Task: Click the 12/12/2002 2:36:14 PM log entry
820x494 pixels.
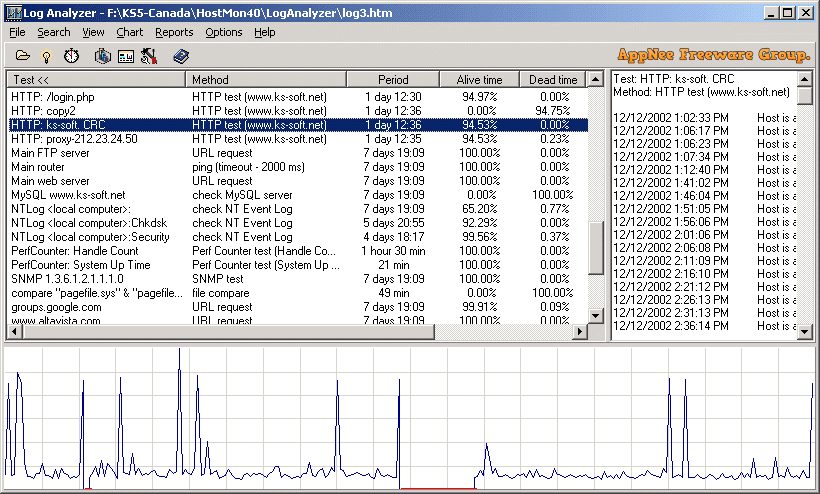Action: 704,326
